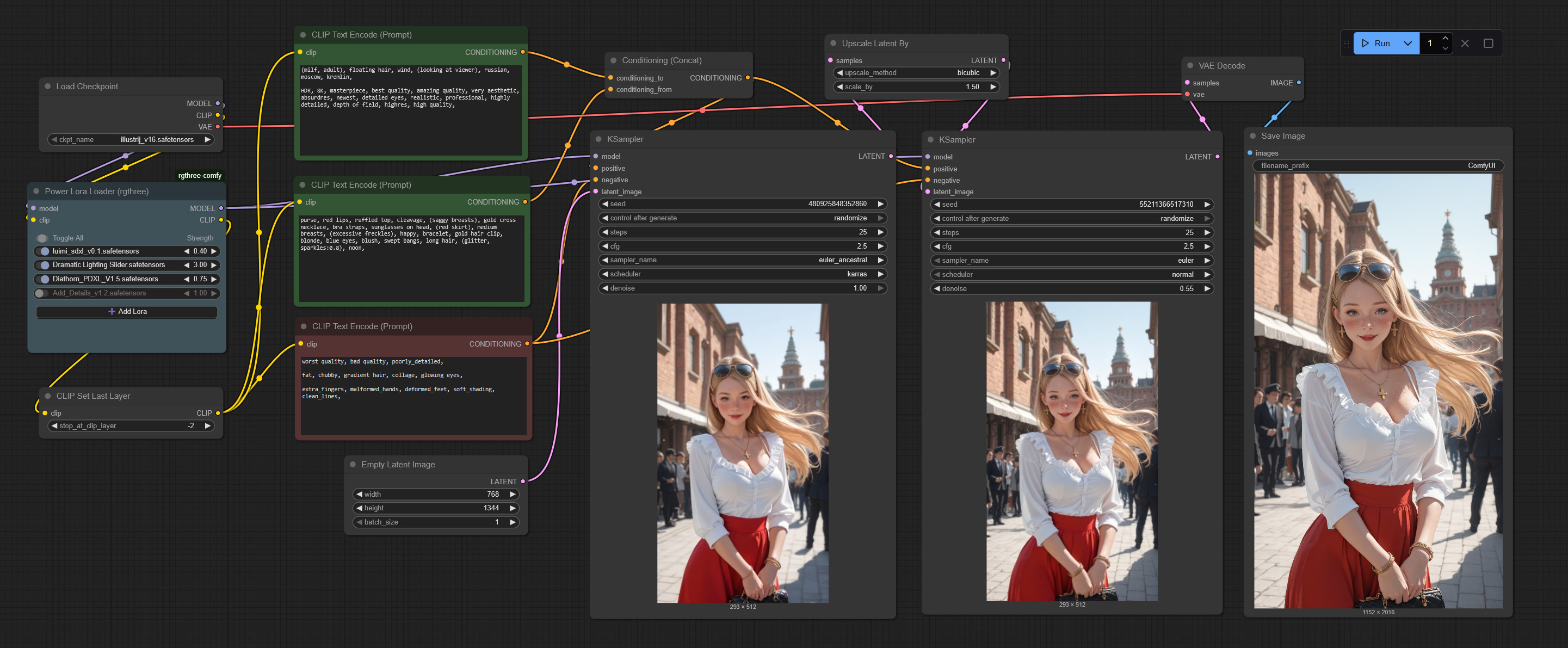This screenshot has width=1568, height=648.
Task: Increase Empty Latent width with right arrow
Action: [513, 494]
